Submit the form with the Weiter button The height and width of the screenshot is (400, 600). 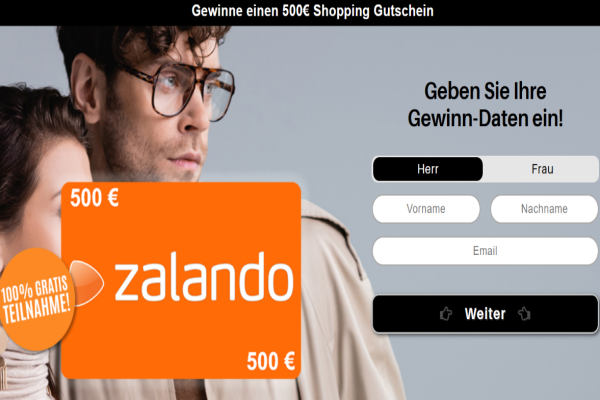485,314
